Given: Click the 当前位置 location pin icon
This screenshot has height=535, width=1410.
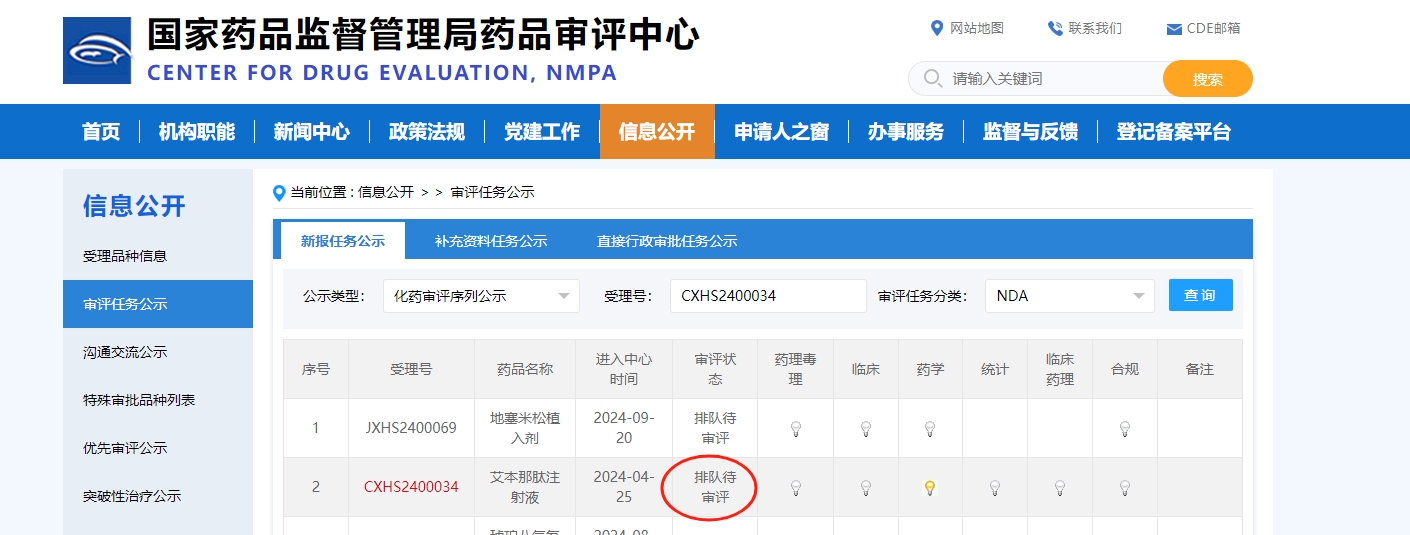Looking at the screenshot, I should [x=279, y=192].
